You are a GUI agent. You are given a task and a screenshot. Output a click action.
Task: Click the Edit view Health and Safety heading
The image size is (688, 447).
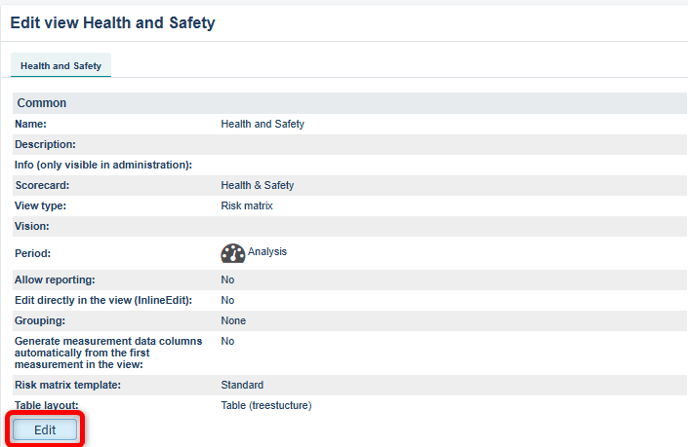point(112,22)
